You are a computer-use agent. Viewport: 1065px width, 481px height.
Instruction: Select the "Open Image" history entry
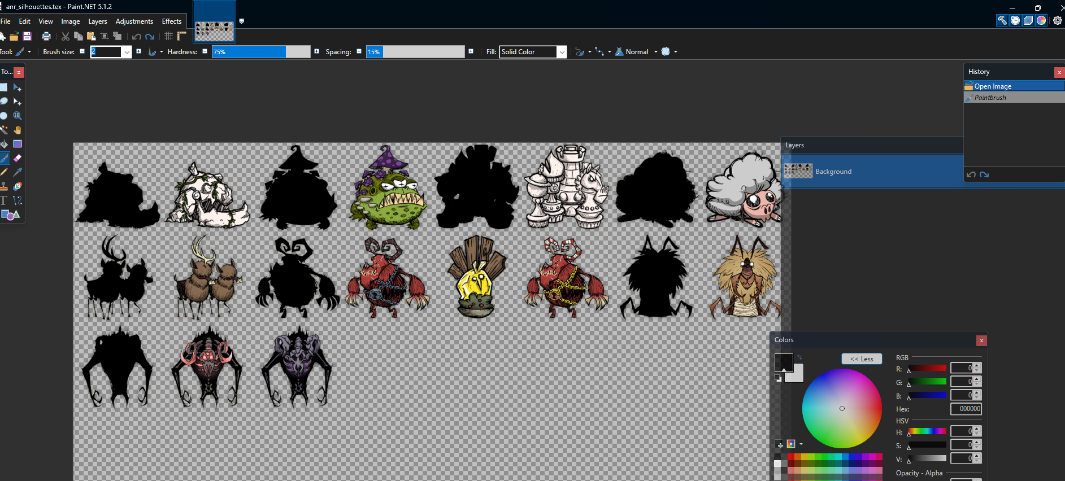(x=995, y=86)
